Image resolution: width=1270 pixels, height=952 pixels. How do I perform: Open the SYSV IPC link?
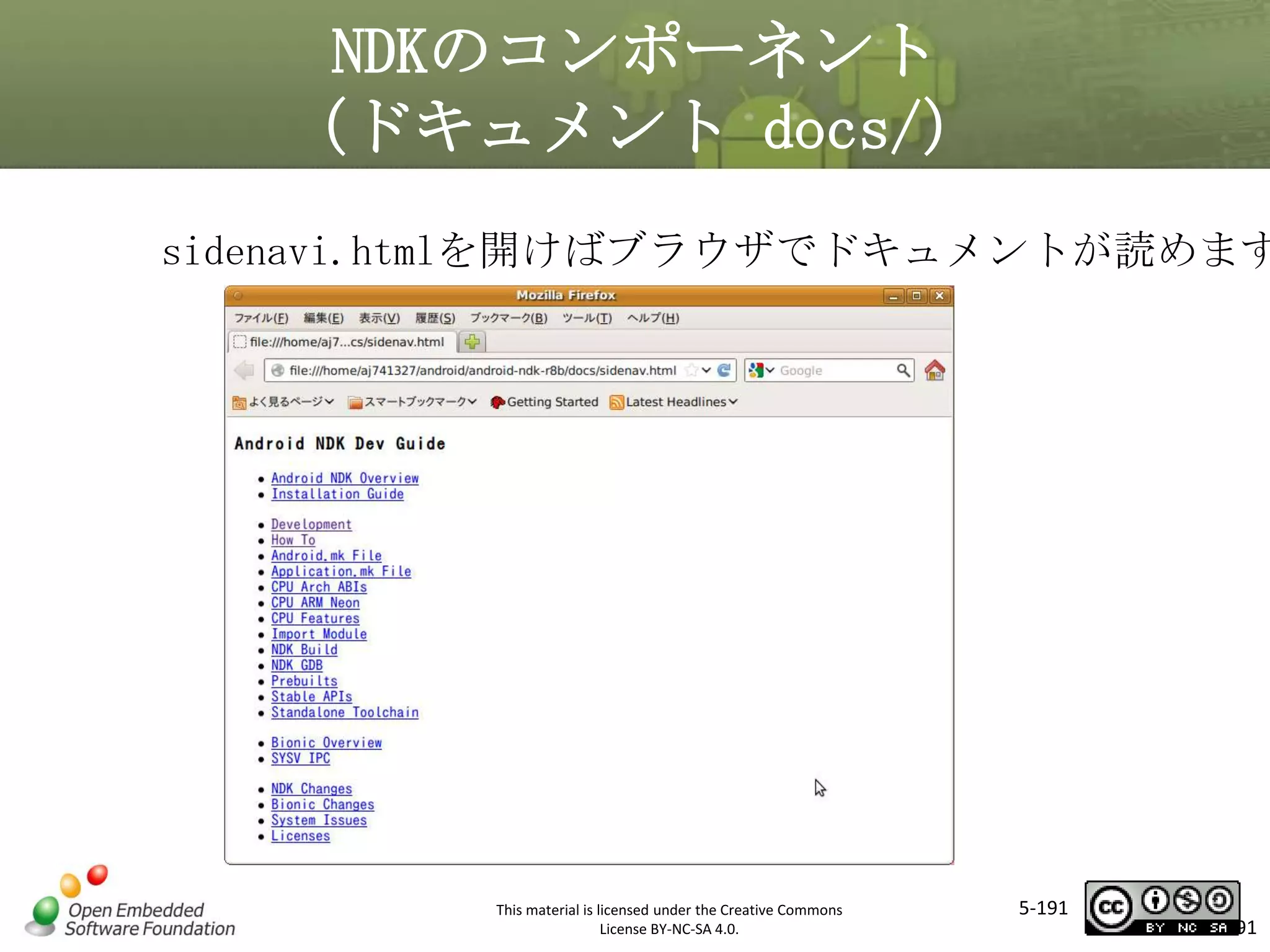coord(301,758)
